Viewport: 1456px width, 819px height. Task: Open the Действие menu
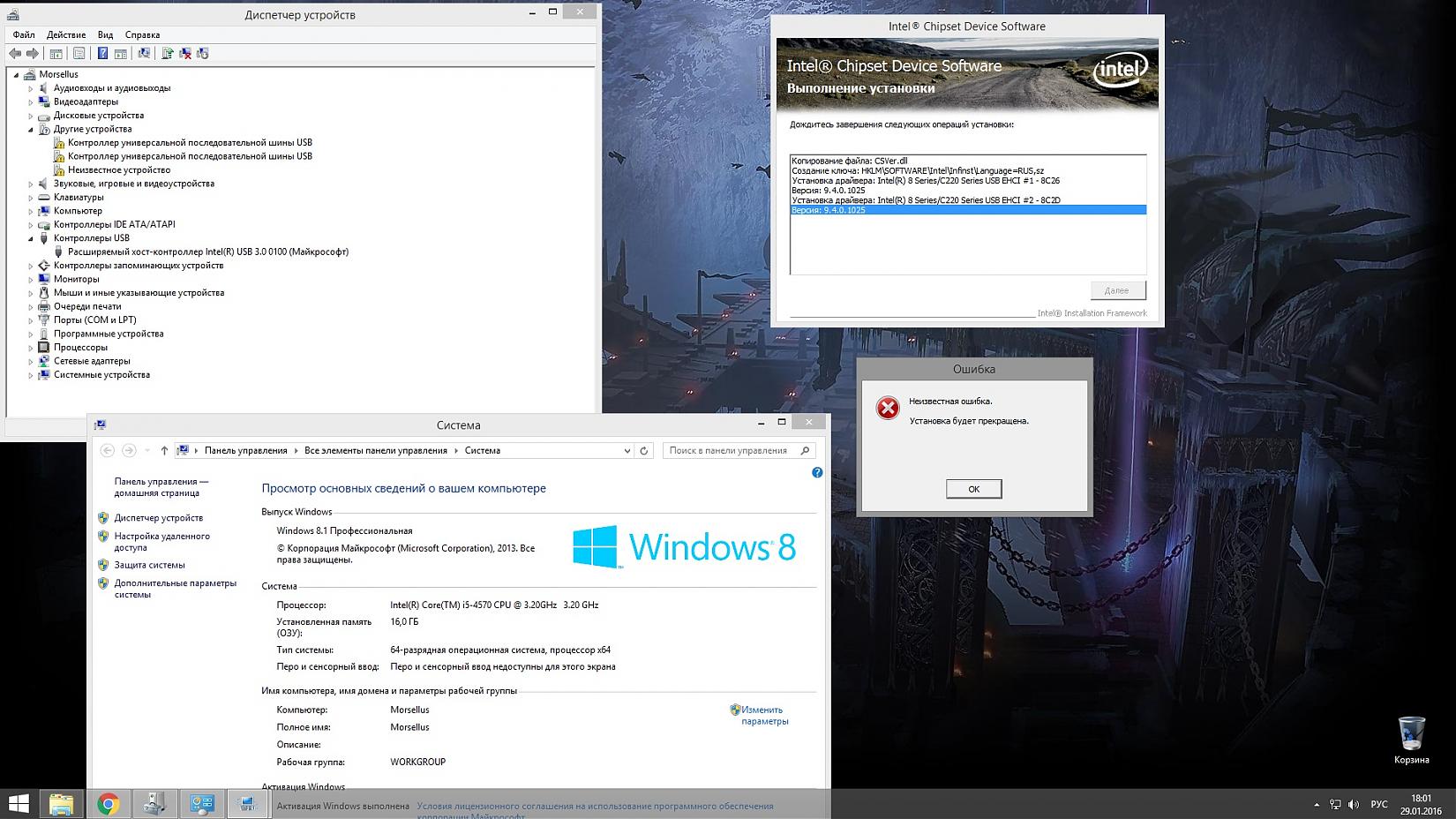(66, 34)
